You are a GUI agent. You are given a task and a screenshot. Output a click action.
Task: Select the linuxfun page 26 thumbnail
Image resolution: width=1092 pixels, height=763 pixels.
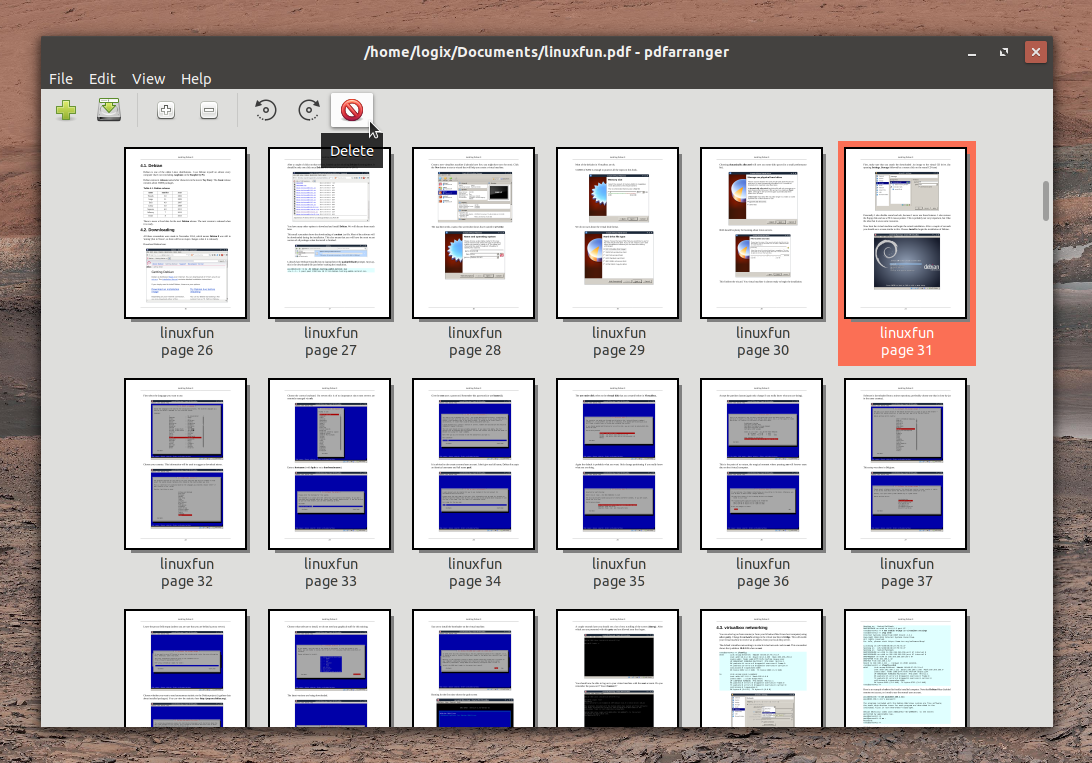(x=186, y=233)
